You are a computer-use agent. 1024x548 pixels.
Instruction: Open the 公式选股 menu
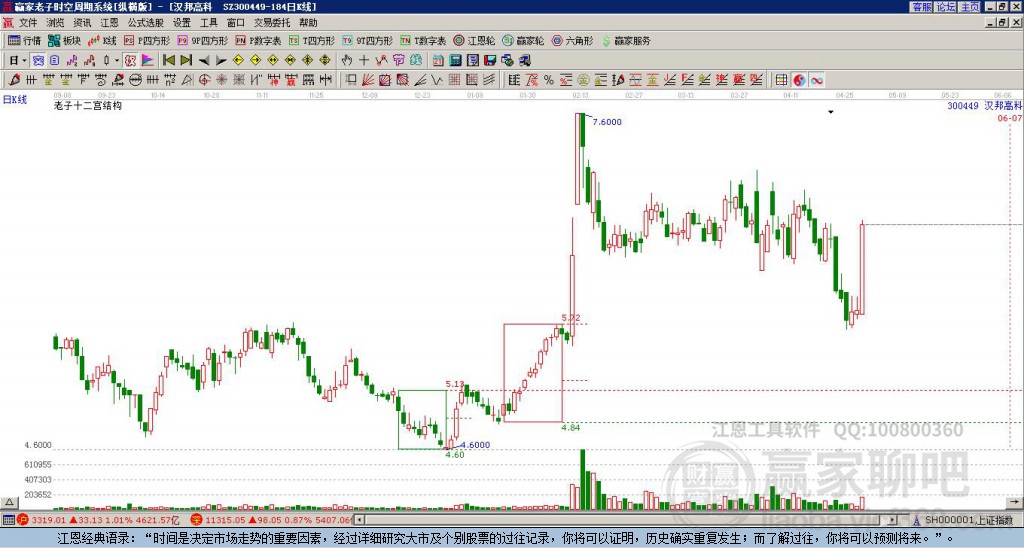click(145, 23)
